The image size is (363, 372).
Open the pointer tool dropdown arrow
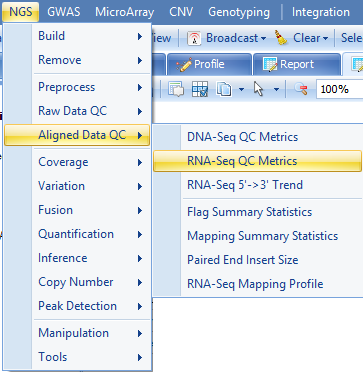[276, 89]
